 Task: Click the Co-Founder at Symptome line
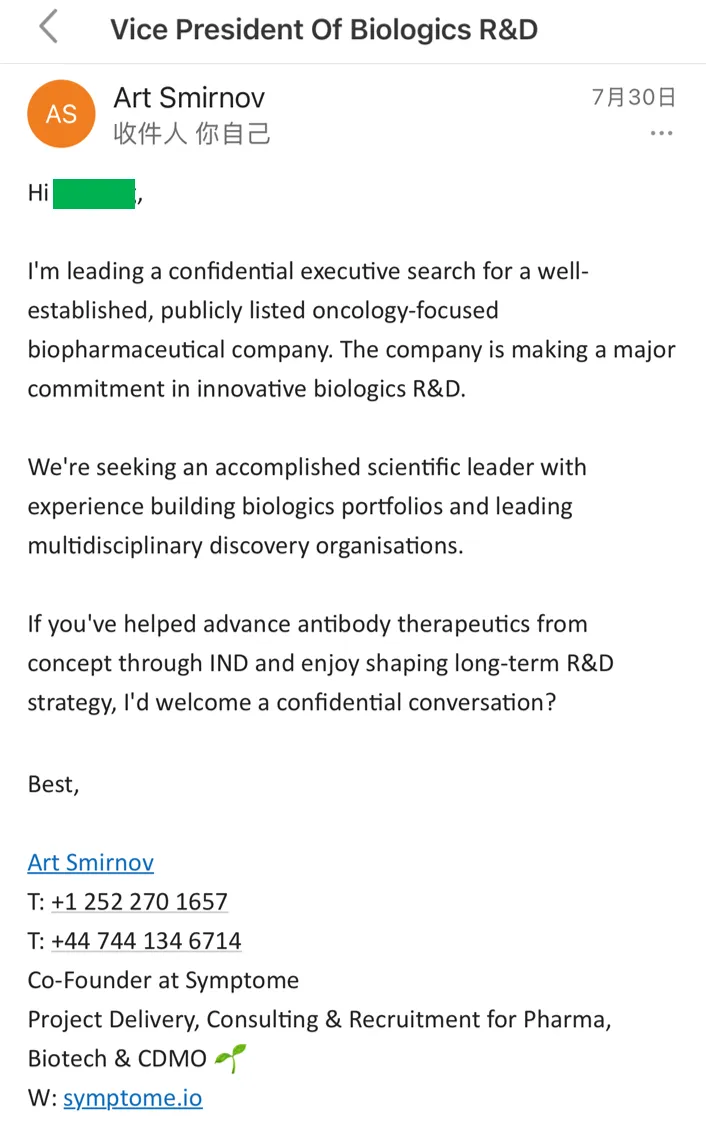tap(163, 980)
